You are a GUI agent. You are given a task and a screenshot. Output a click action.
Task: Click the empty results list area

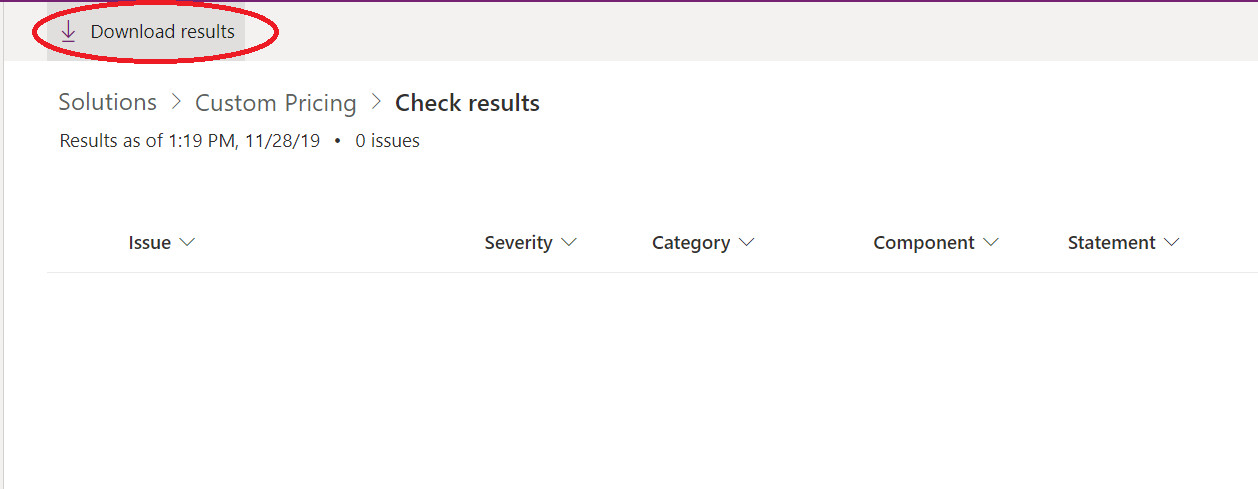652,380
